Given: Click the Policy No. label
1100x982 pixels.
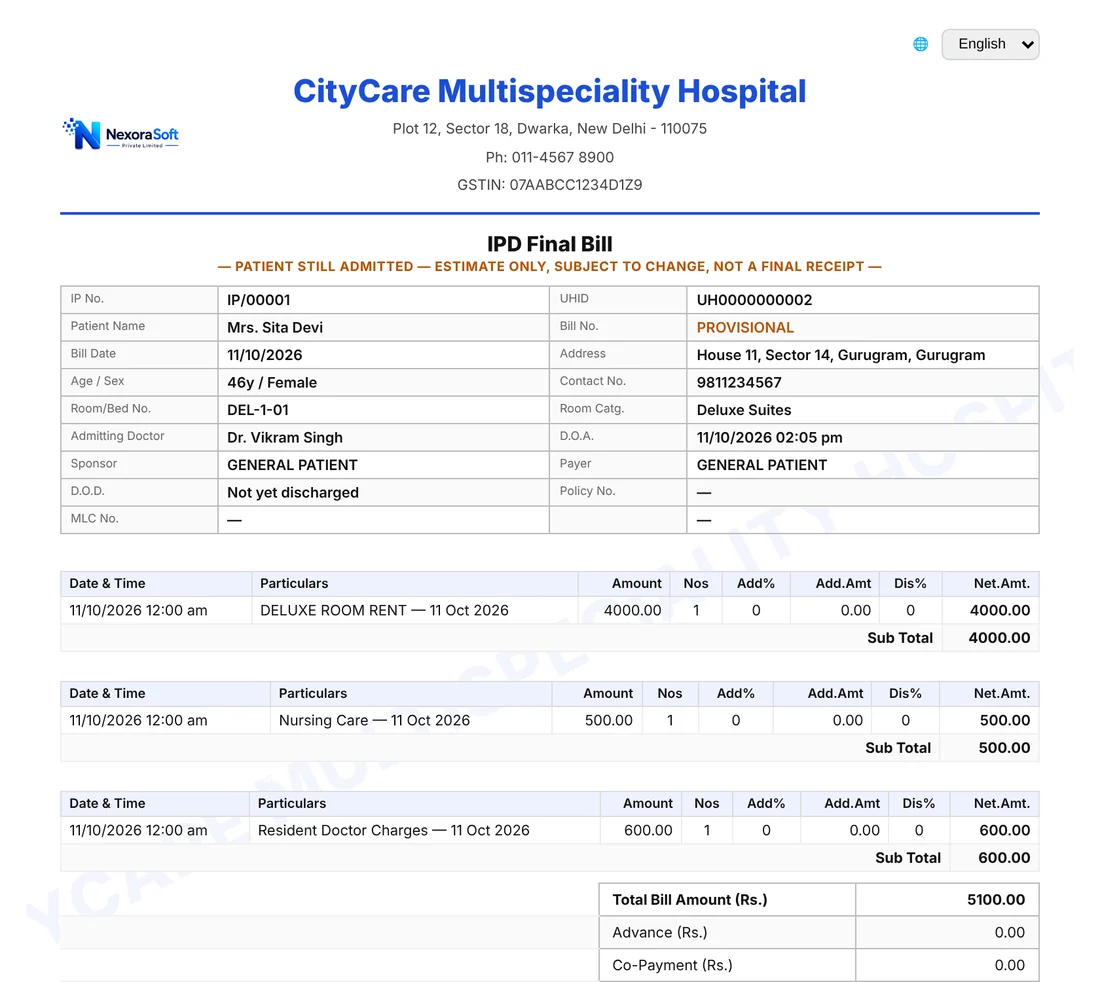Looking at the screenshot, I should [587, 491].
